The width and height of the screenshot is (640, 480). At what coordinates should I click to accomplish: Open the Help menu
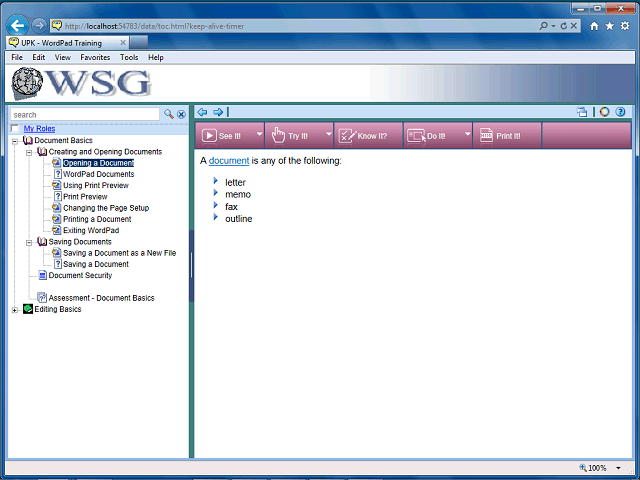(156, 58)
